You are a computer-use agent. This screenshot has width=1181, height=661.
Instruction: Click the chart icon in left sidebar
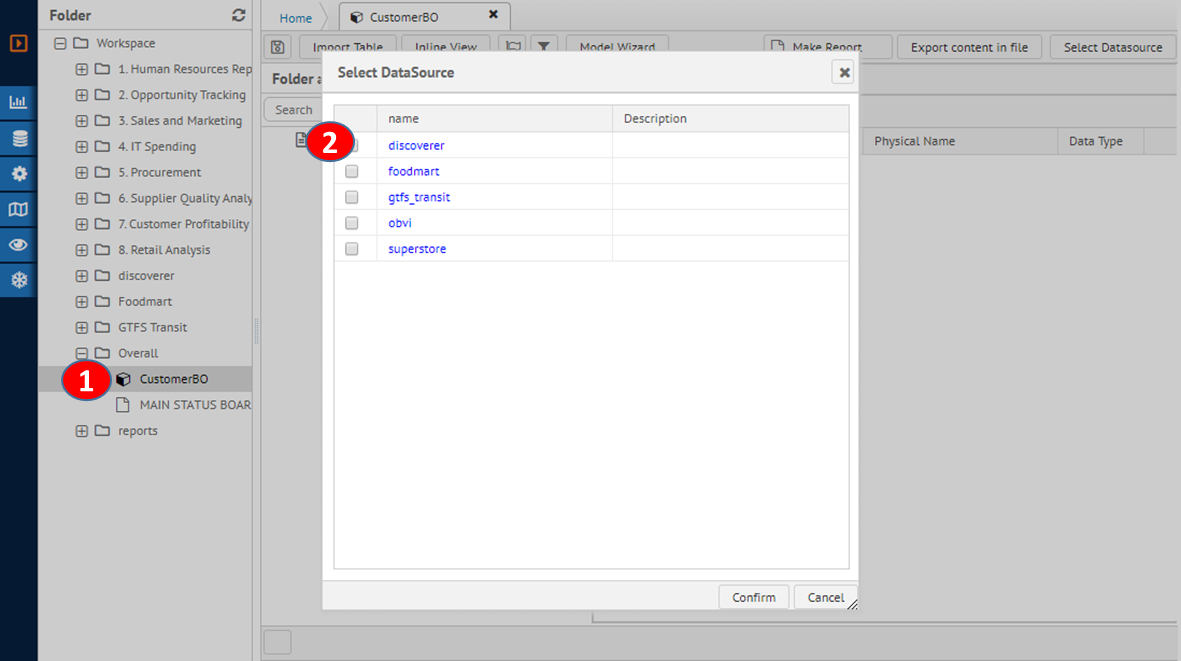point(18,103)
